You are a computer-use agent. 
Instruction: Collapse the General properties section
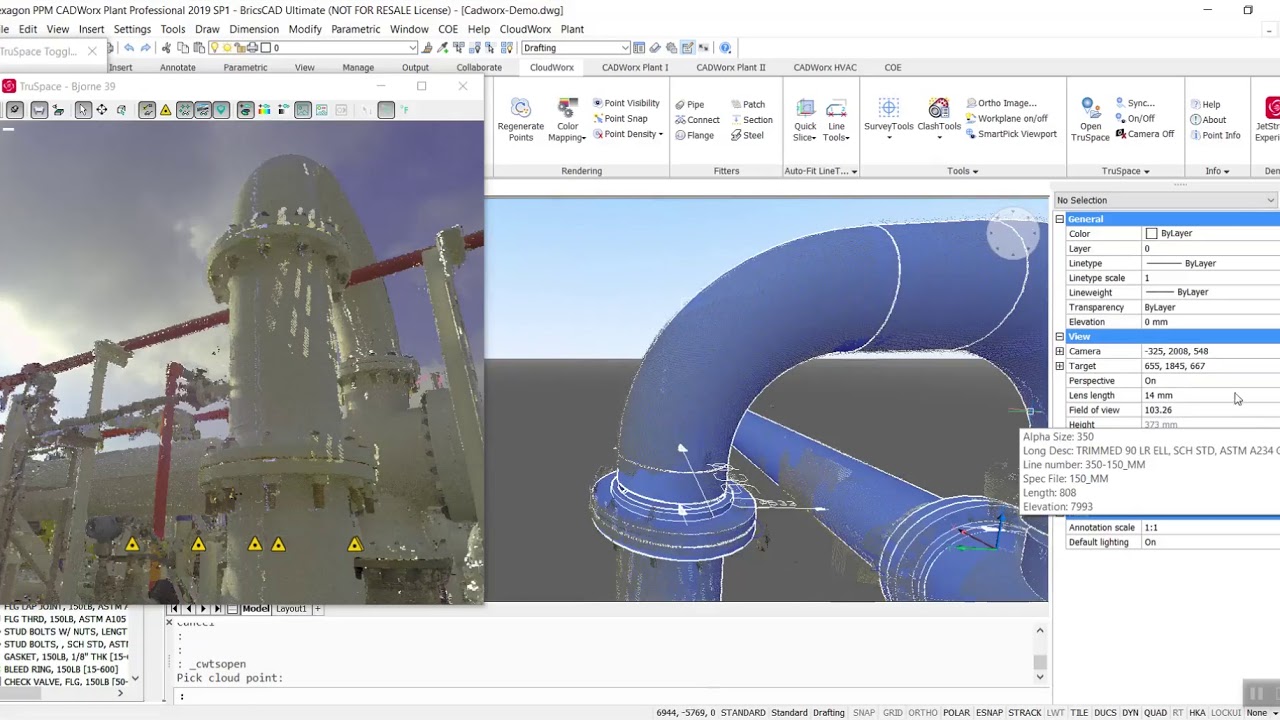tap(1060, 219)
